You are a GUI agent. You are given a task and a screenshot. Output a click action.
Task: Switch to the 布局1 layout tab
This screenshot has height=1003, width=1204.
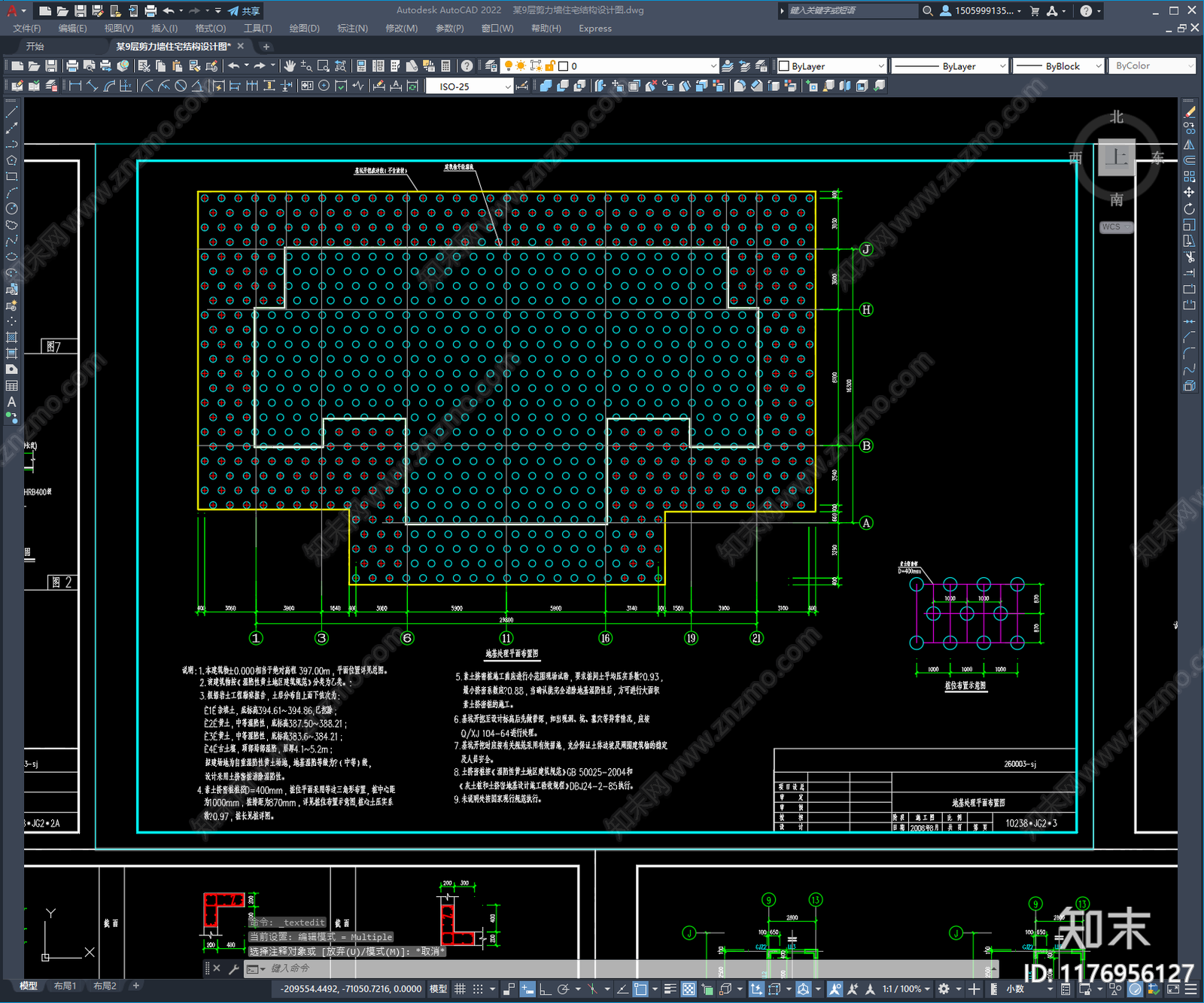point(65,986)
